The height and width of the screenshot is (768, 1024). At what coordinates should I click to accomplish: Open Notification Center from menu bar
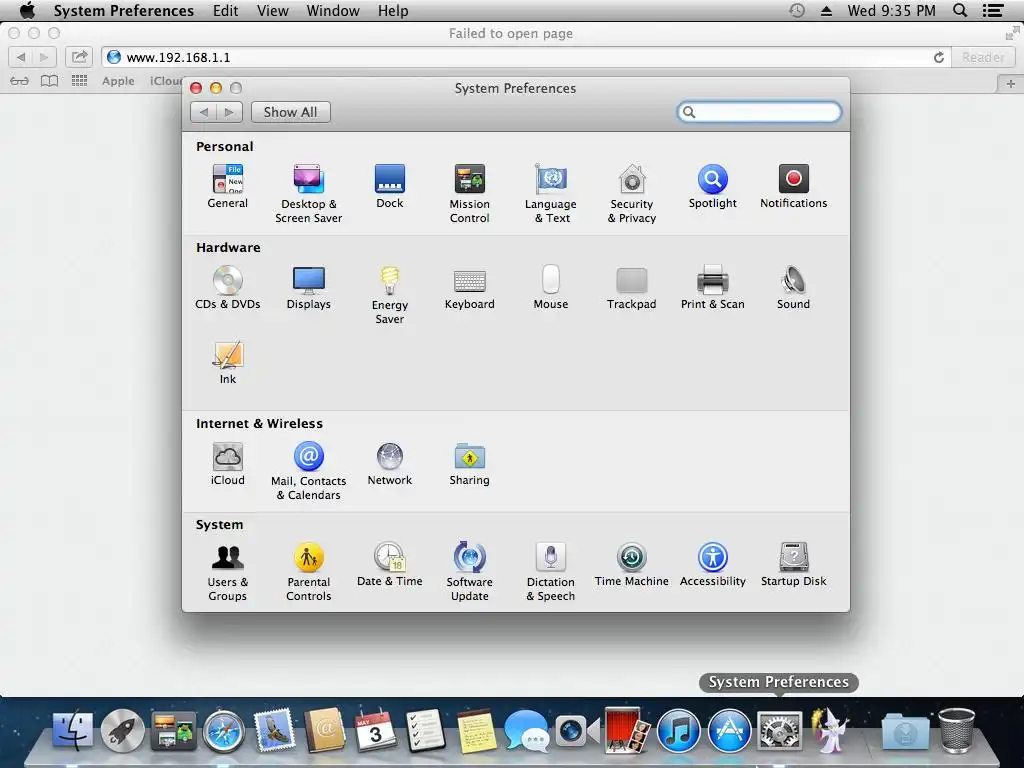coord(993,10)
